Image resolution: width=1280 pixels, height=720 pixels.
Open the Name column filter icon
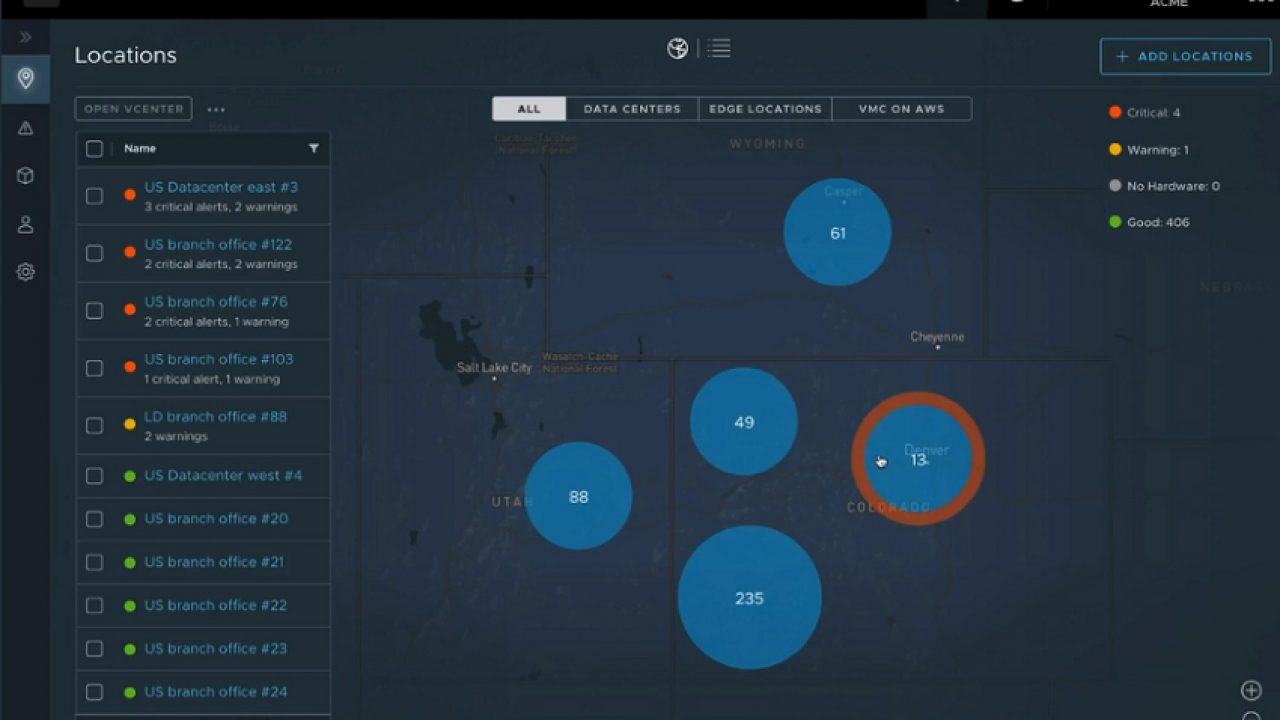(313, 148)
